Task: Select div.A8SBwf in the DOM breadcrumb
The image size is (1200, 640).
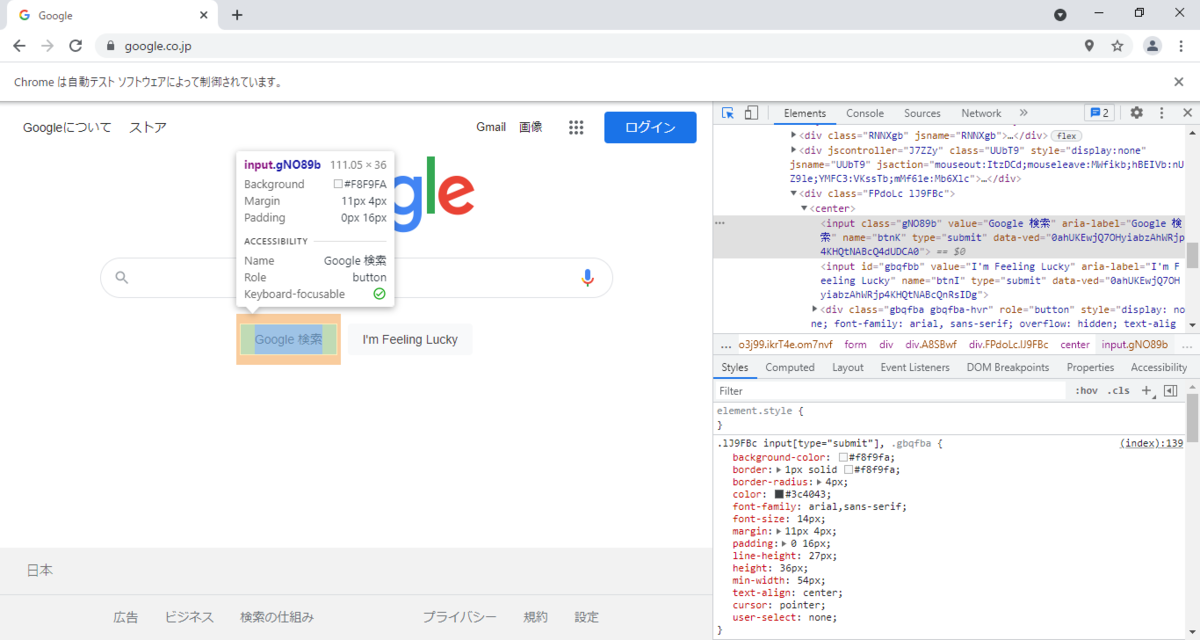Action: (931, 344)
